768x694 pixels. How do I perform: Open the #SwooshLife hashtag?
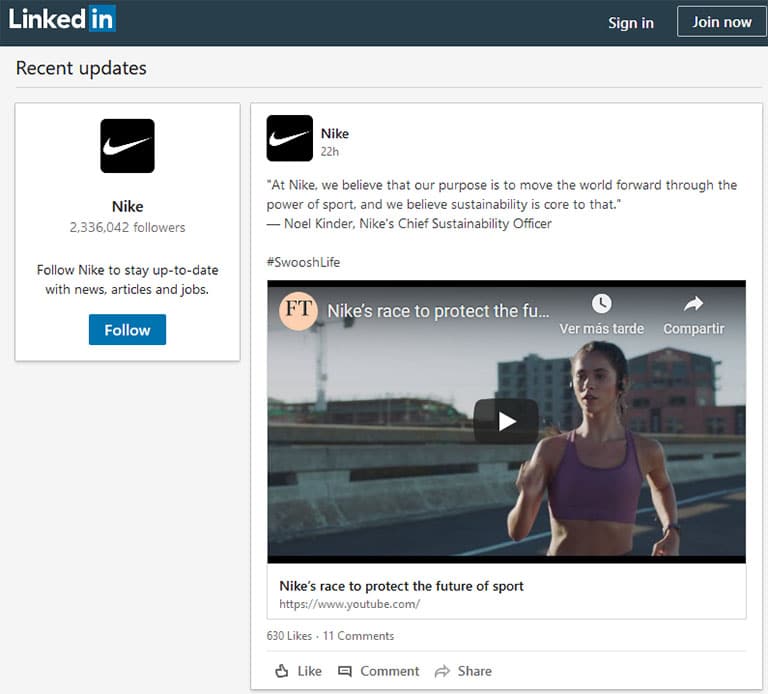click(x=303, y=262)
